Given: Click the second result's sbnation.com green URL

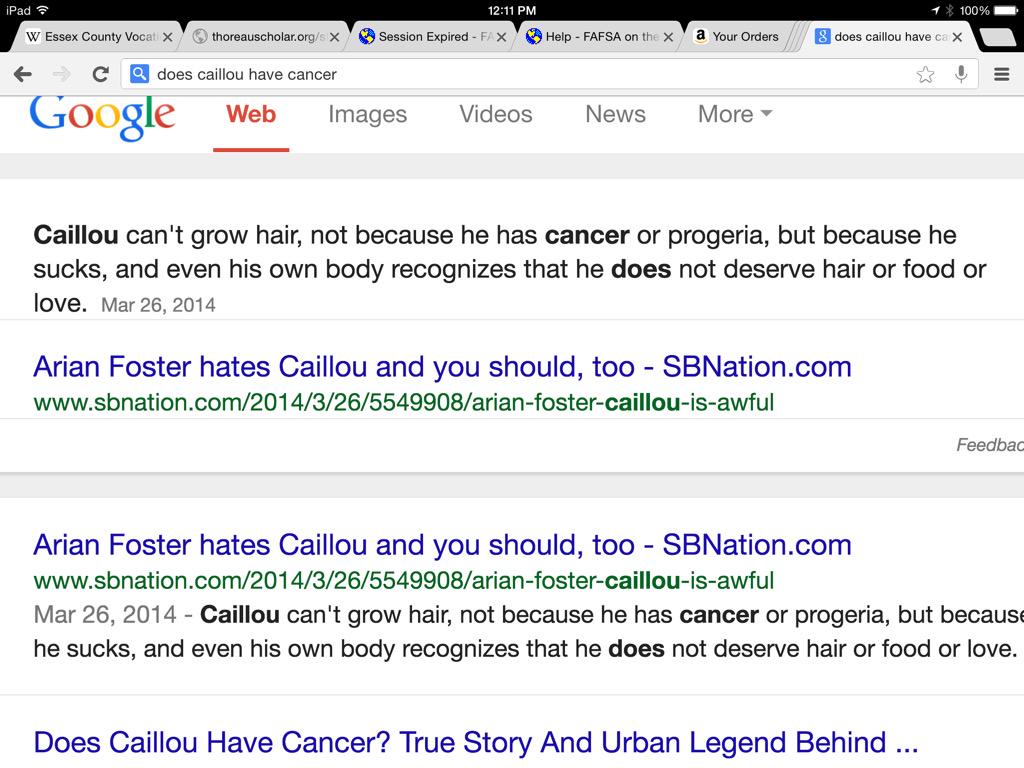Looking at the screenshot, I should [x=404, y=581].
